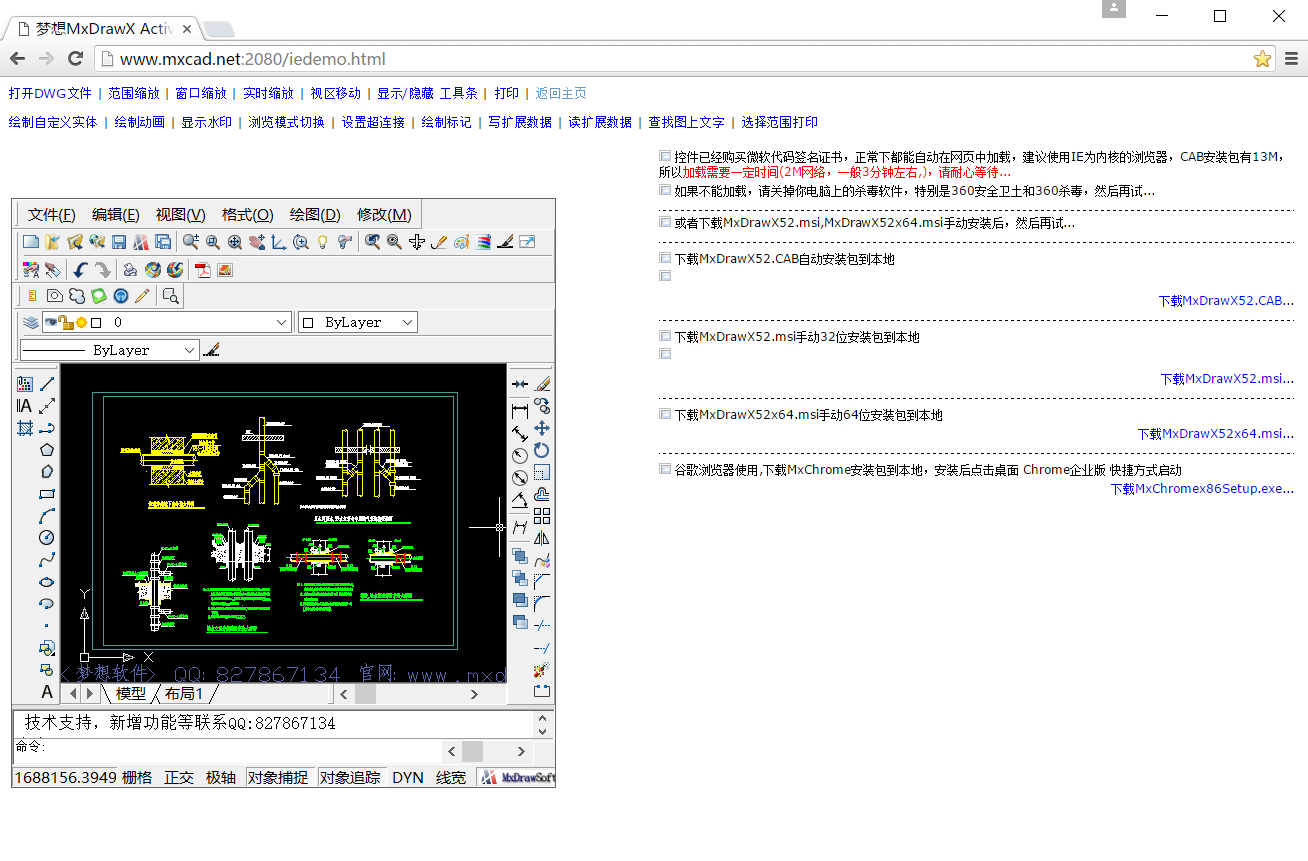Toggle 线宽 lineweight display

point(451,778)
